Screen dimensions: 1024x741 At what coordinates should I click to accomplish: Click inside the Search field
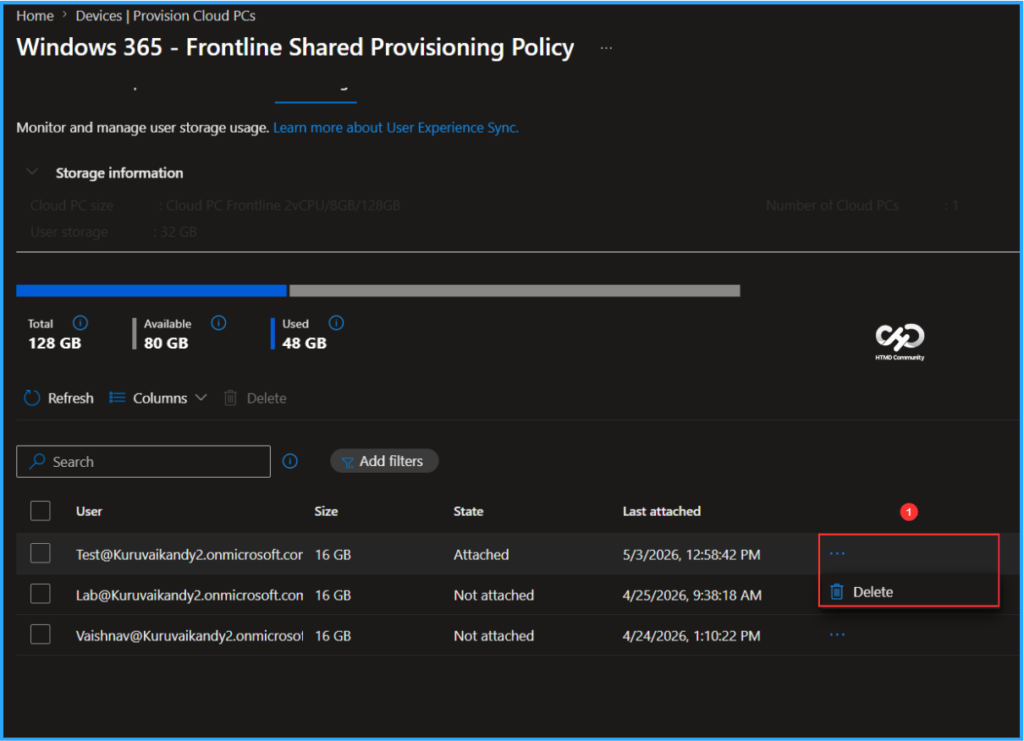143,462
